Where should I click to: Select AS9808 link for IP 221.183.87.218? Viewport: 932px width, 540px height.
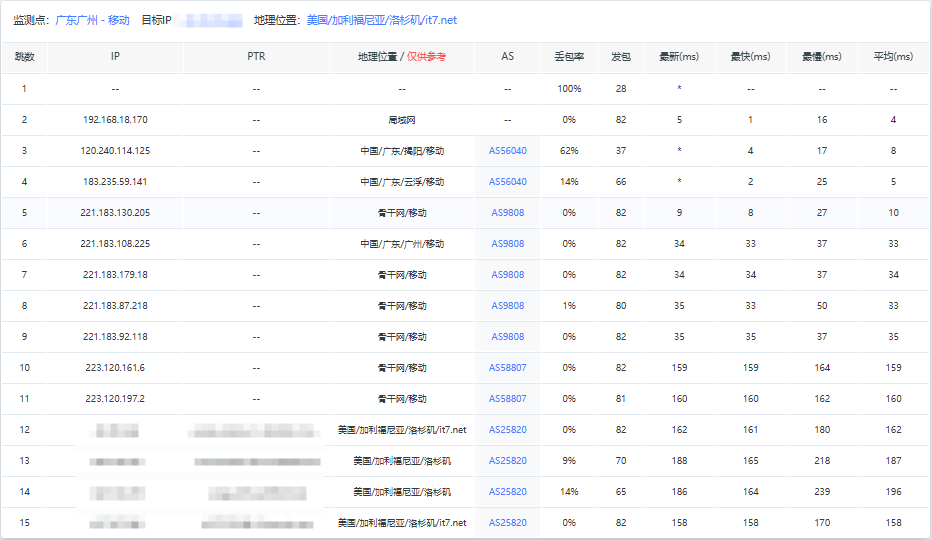coord(507,306)
